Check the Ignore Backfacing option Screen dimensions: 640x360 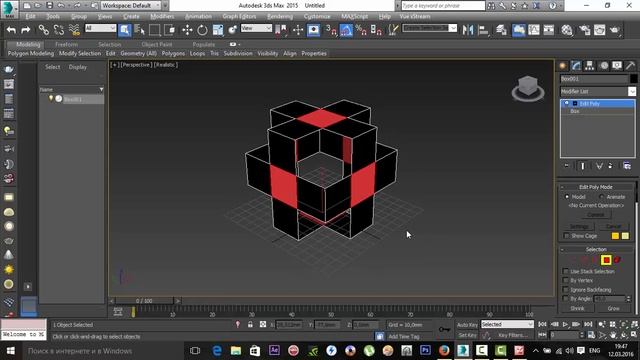coord(565,290)
